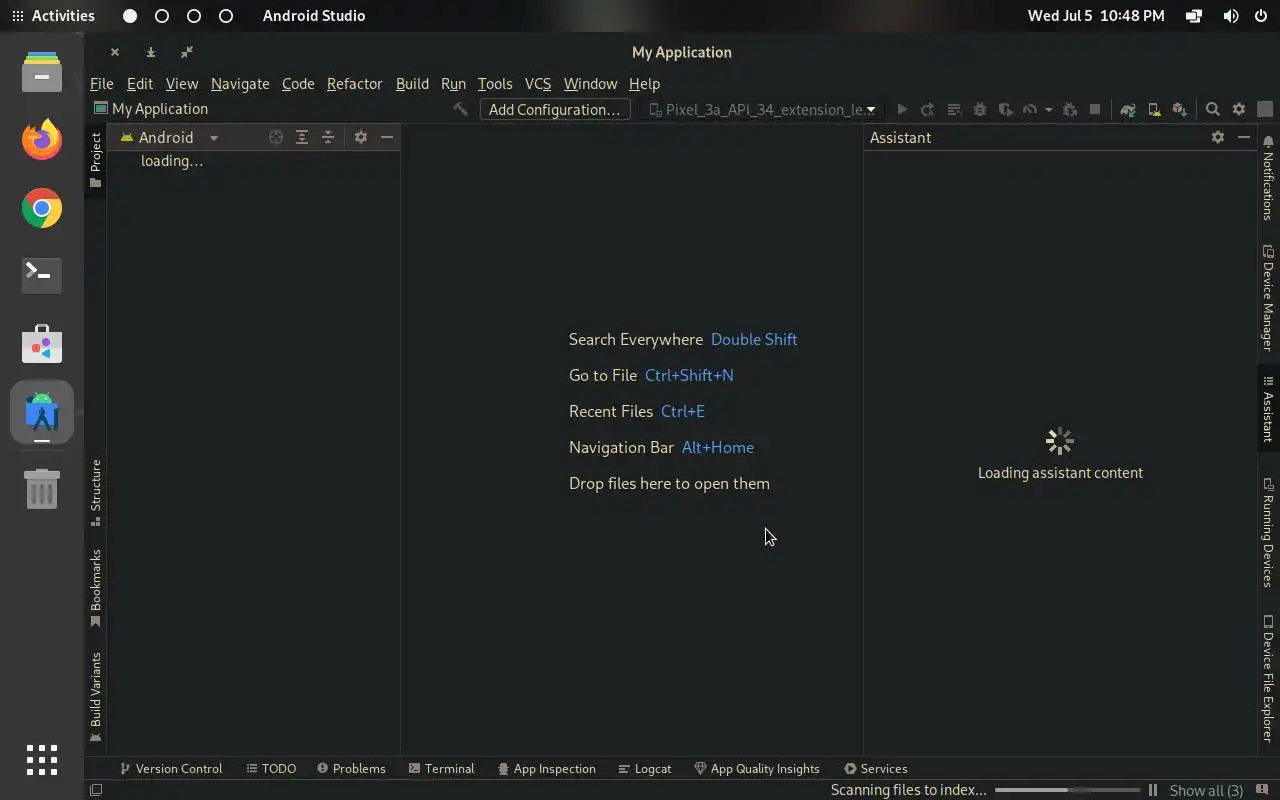
Task: Click the Debug app bug icon
Action: tap(980, 109)
